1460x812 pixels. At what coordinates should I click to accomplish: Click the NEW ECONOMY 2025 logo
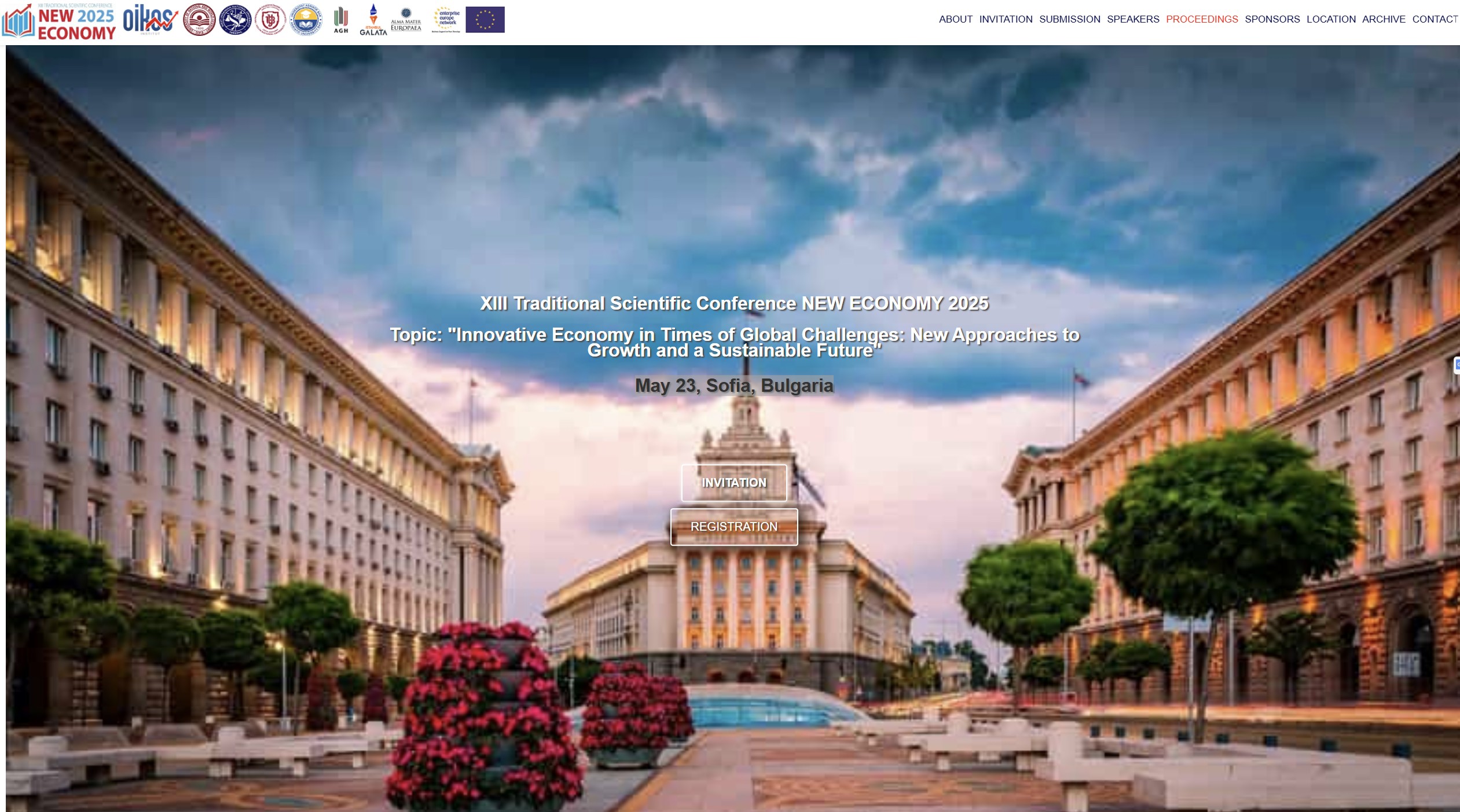click(x=59, y=21)
